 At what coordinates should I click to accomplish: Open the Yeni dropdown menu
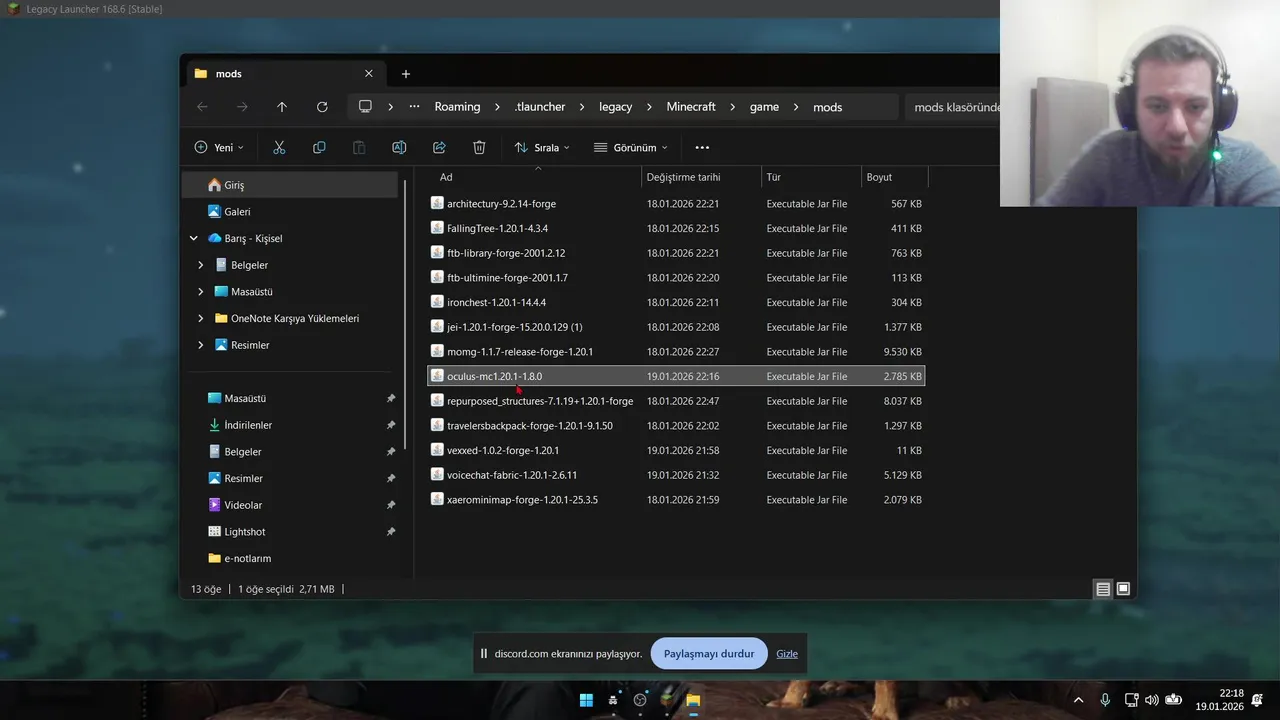219,147
